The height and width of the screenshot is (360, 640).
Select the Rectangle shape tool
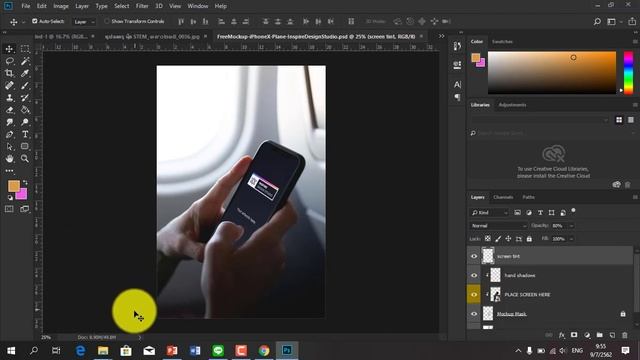[25, 147]
